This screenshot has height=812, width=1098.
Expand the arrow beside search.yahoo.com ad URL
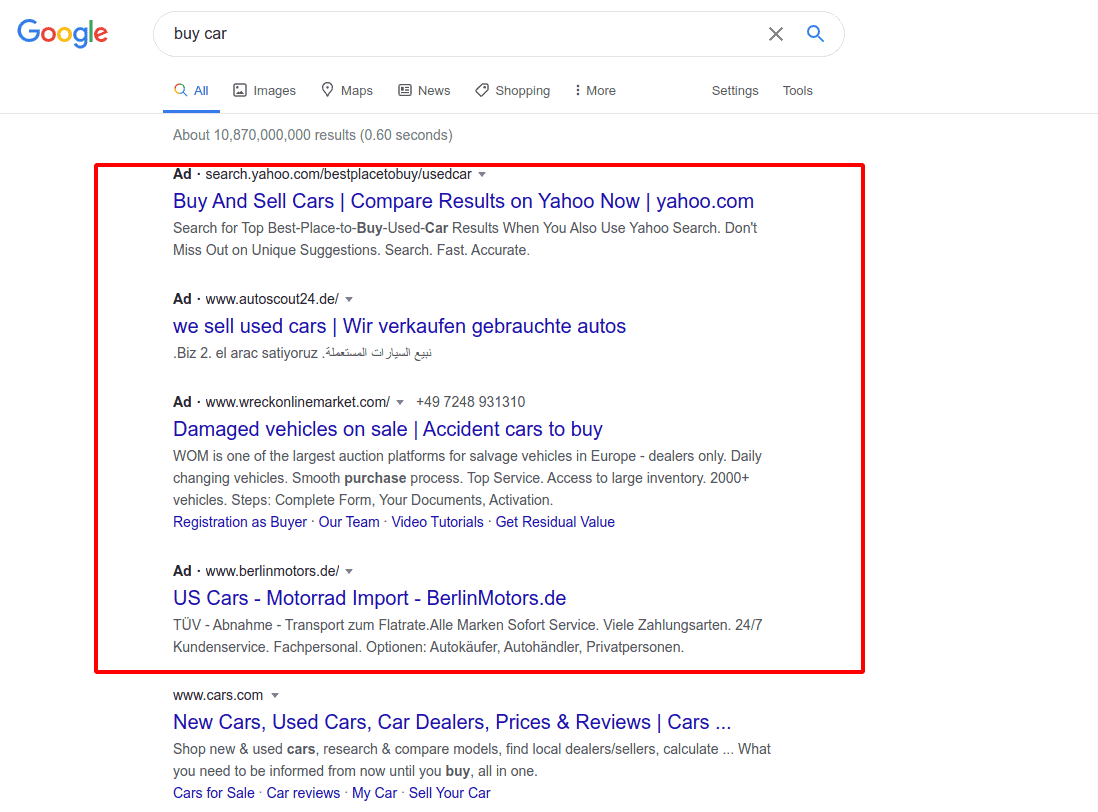482,174
